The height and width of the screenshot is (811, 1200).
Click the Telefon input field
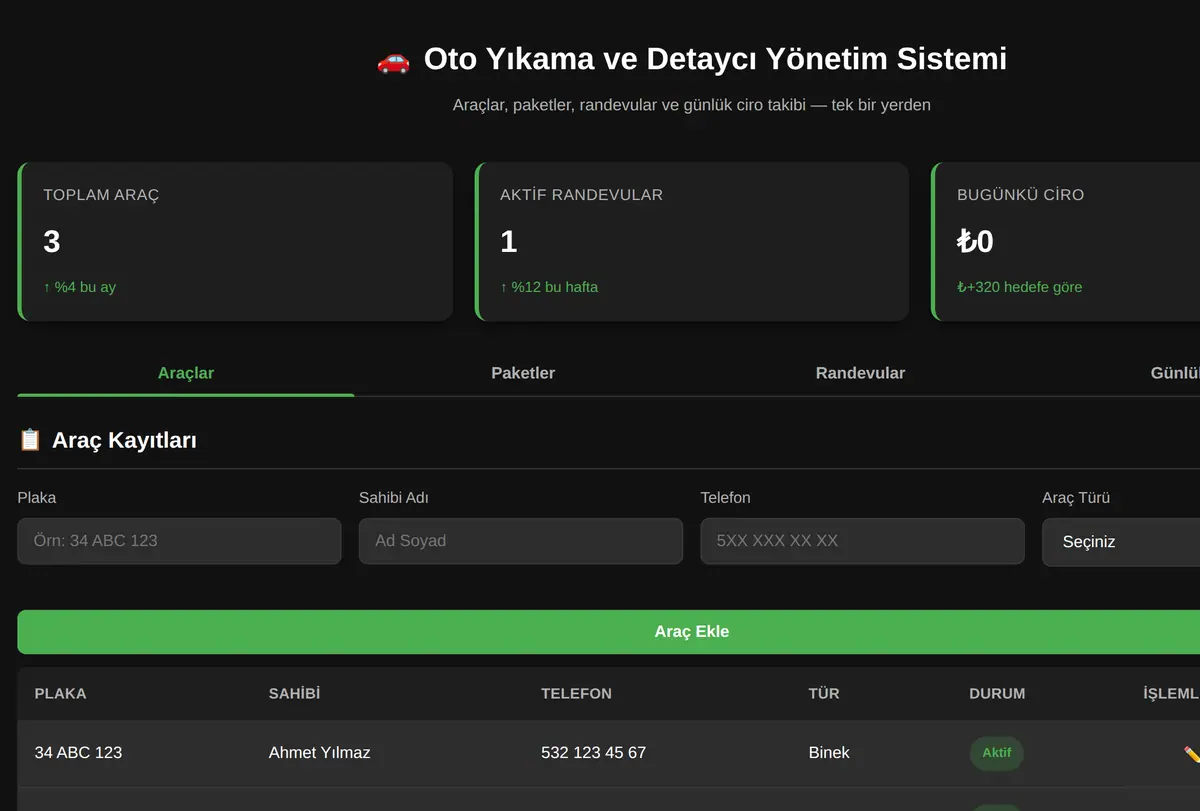pyautogui.click(x=862, y=541)
